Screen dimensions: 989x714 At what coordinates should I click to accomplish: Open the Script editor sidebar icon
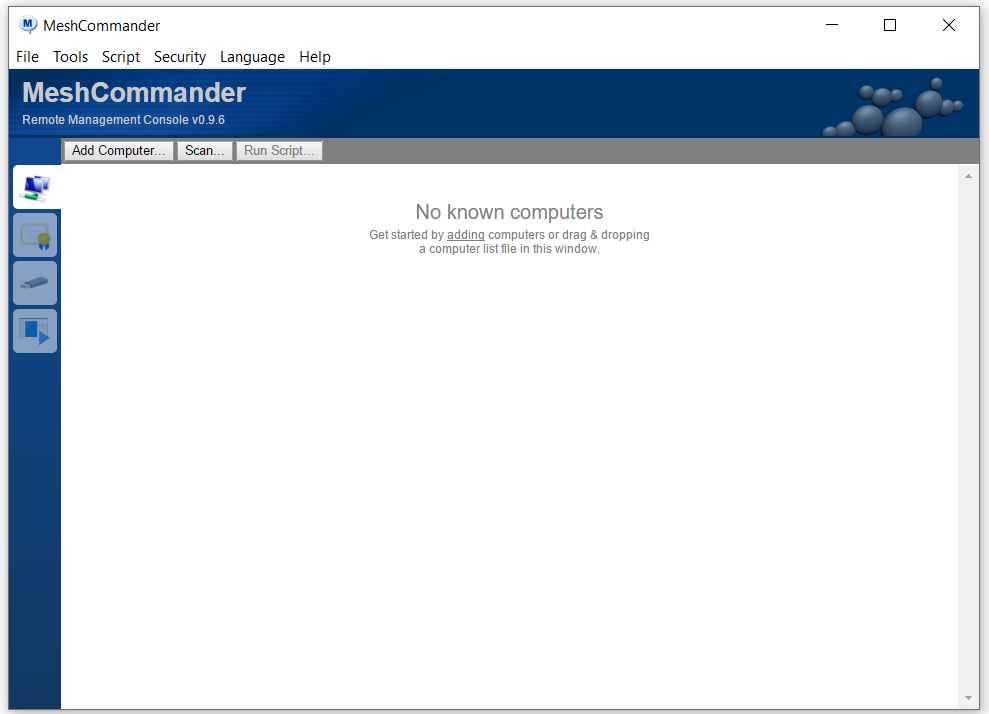click(35, 331)
